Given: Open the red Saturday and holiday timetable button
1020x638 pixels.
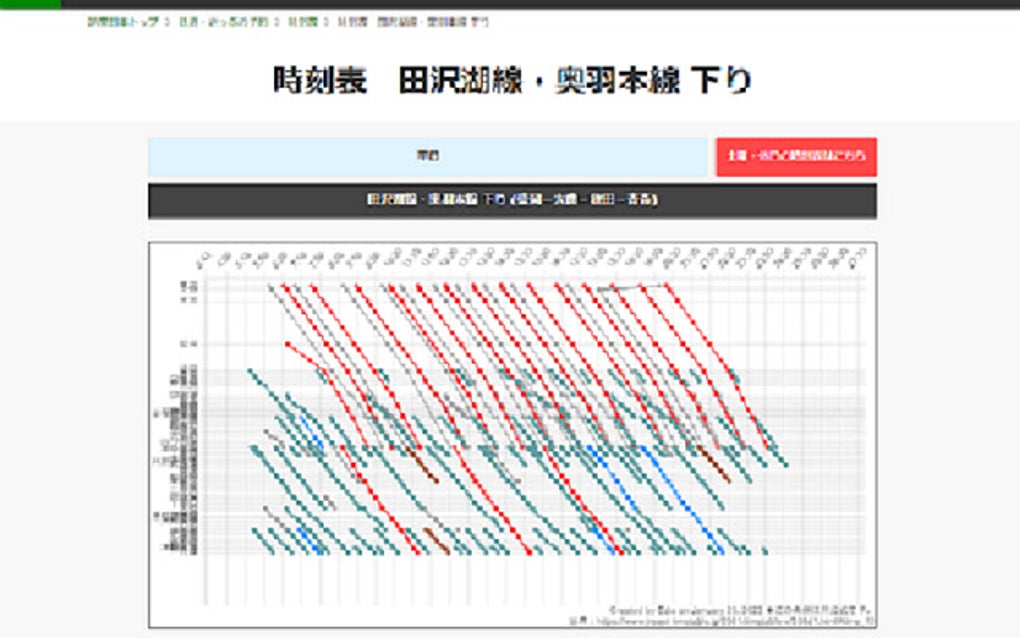Looking at the screenshot, I should click(x=796, y=157).
